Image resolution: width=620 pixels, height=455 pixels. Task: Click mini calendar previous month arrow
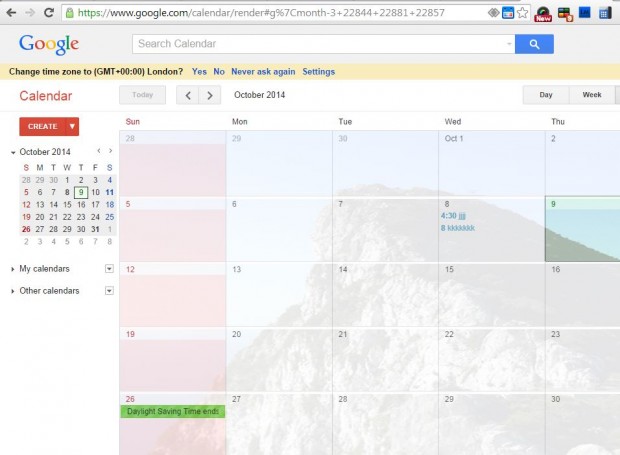(x=99, y=151)
